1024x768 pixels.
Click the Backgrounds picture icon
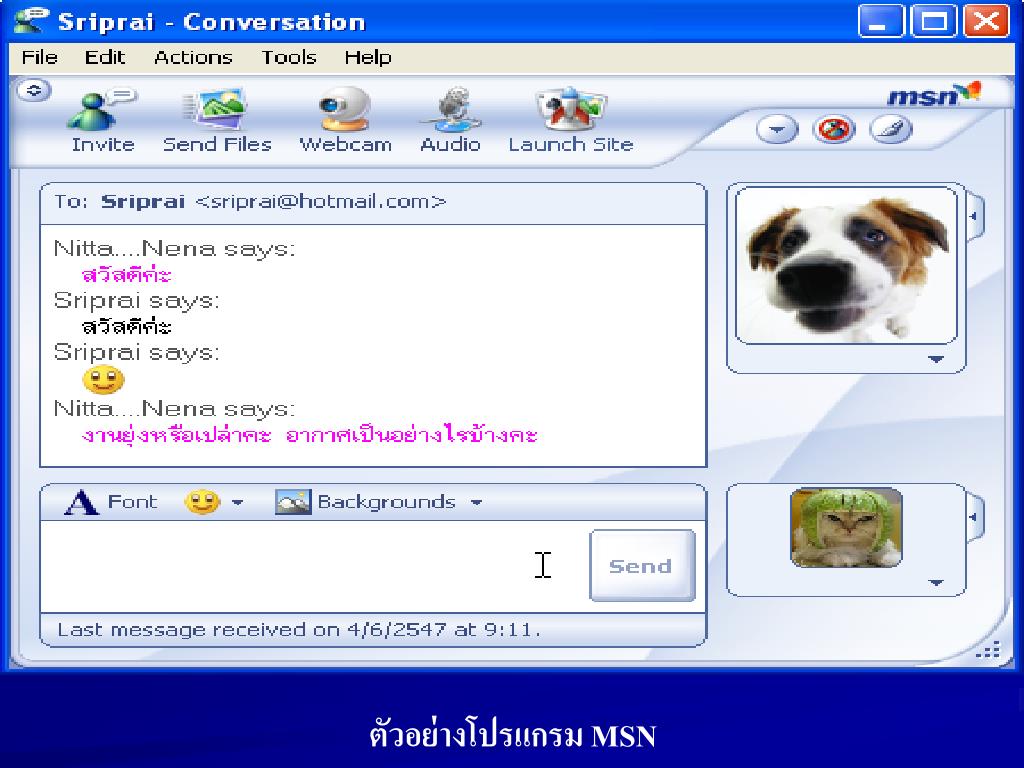pyautogui.click(x=293, y=502)
